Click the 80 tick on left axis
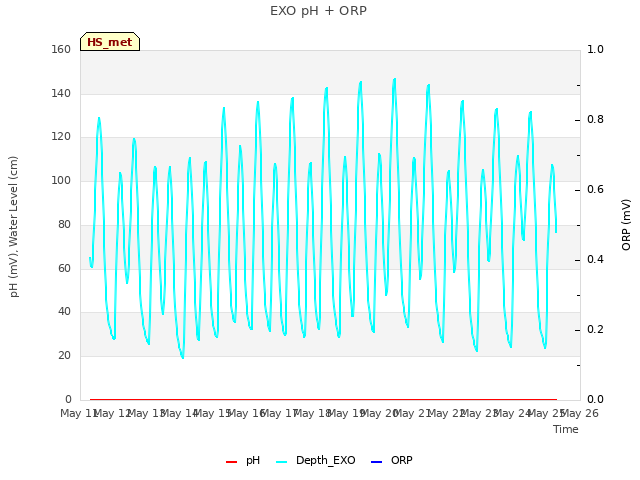This screenshot has height=480, width=640. 64,224
